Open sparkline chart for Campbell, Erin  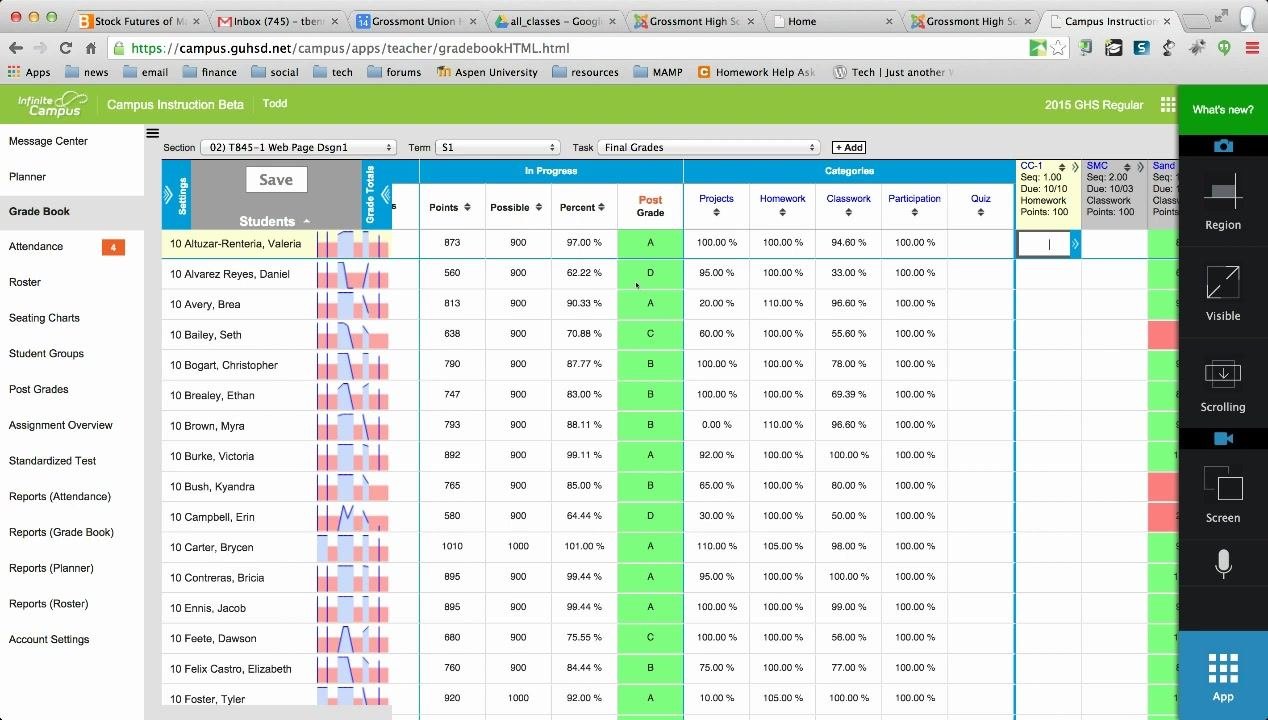point(352,517)
